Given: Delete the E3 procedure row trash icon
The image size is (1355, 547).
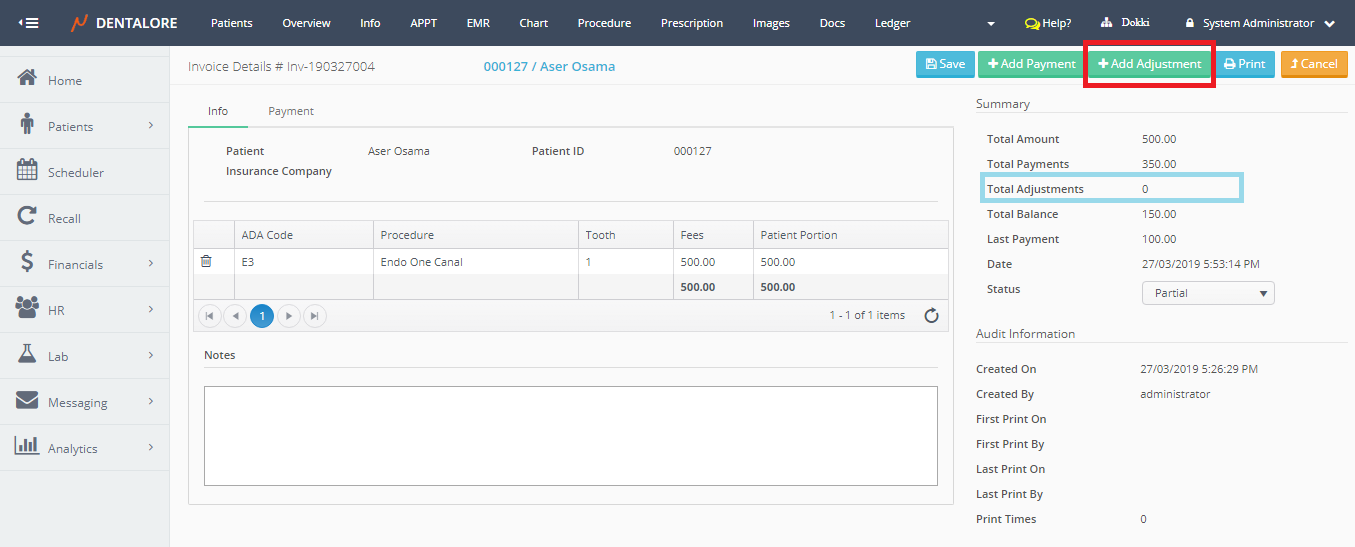Looking at the screenshot, I should point(206,262).
